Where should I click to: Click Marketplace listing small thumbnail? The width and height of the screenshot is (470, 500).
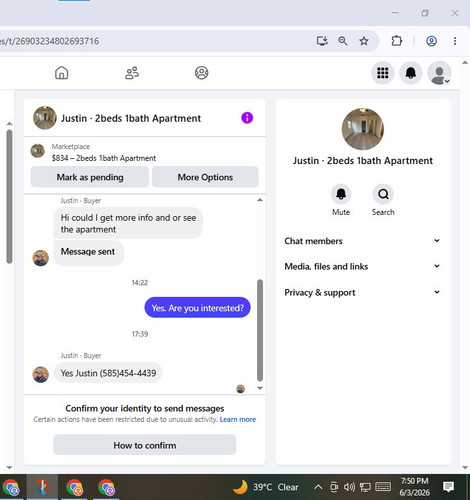38,151
